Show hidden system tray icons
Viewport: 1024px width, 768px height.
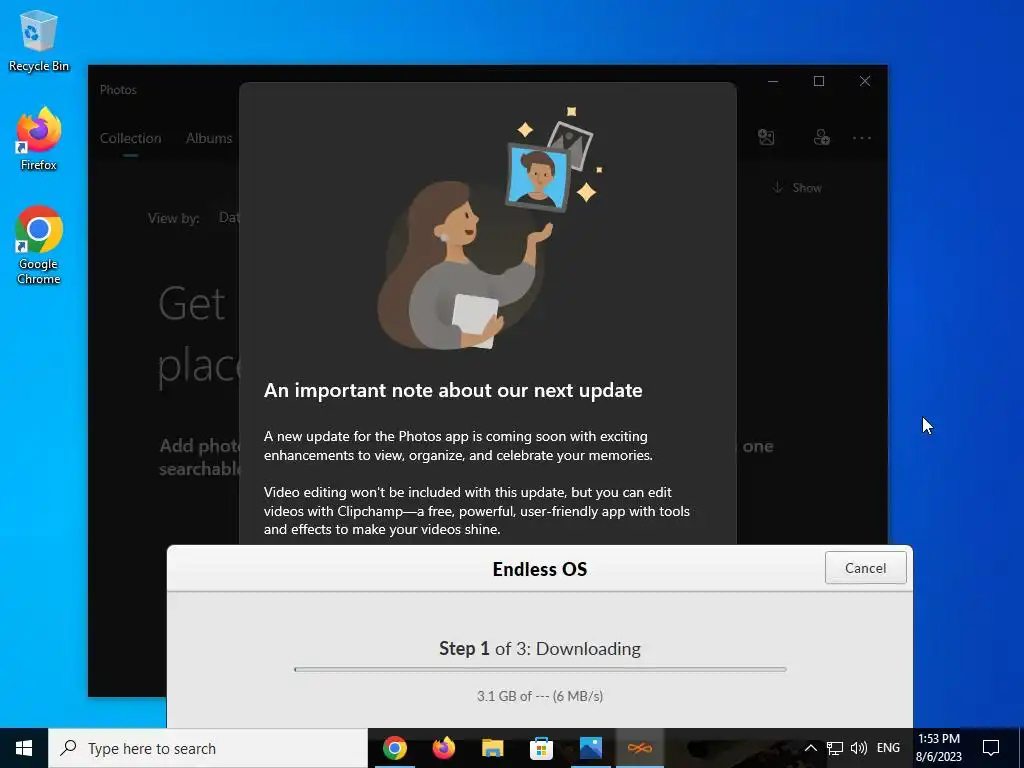pos(810,748)
